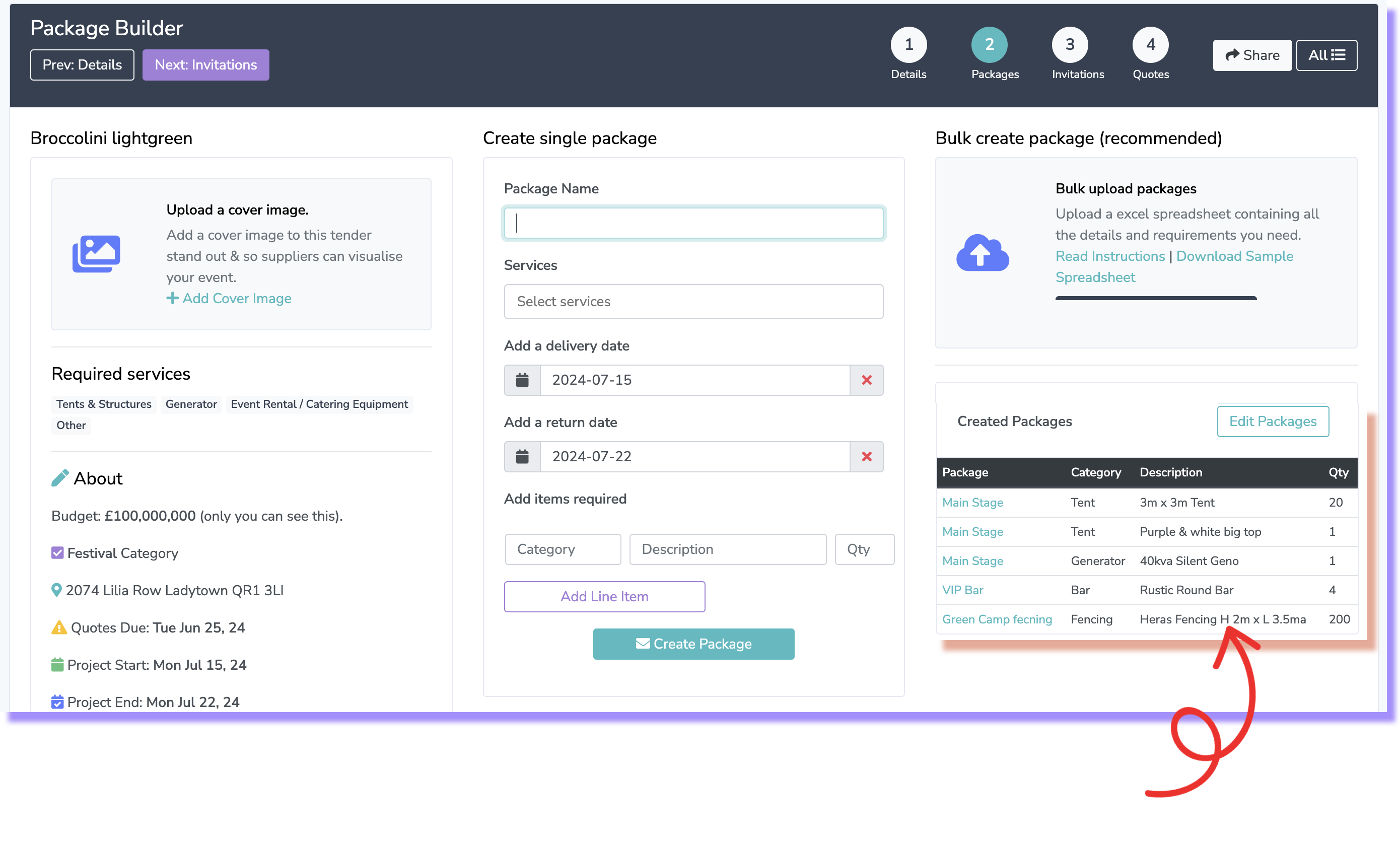This screenshot has height=843, width=1400.
Task: Go to step 2 Packages
Action: (x=989, y=44)
